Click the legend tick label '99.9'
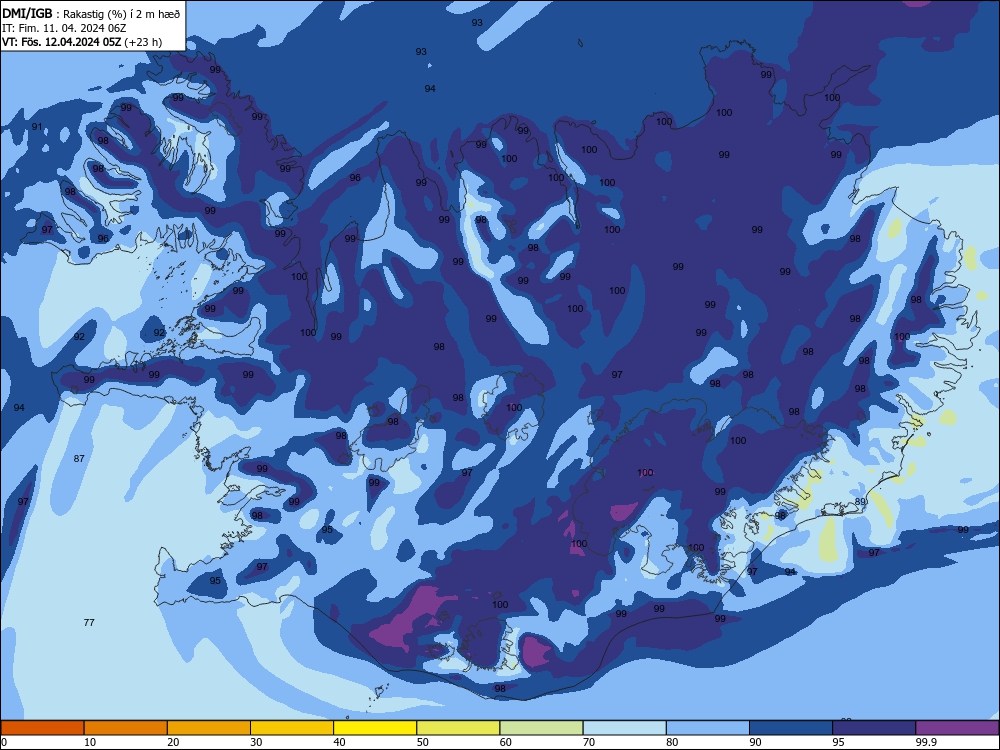This screenshot has height=750, width=1000. click(926, 742)
